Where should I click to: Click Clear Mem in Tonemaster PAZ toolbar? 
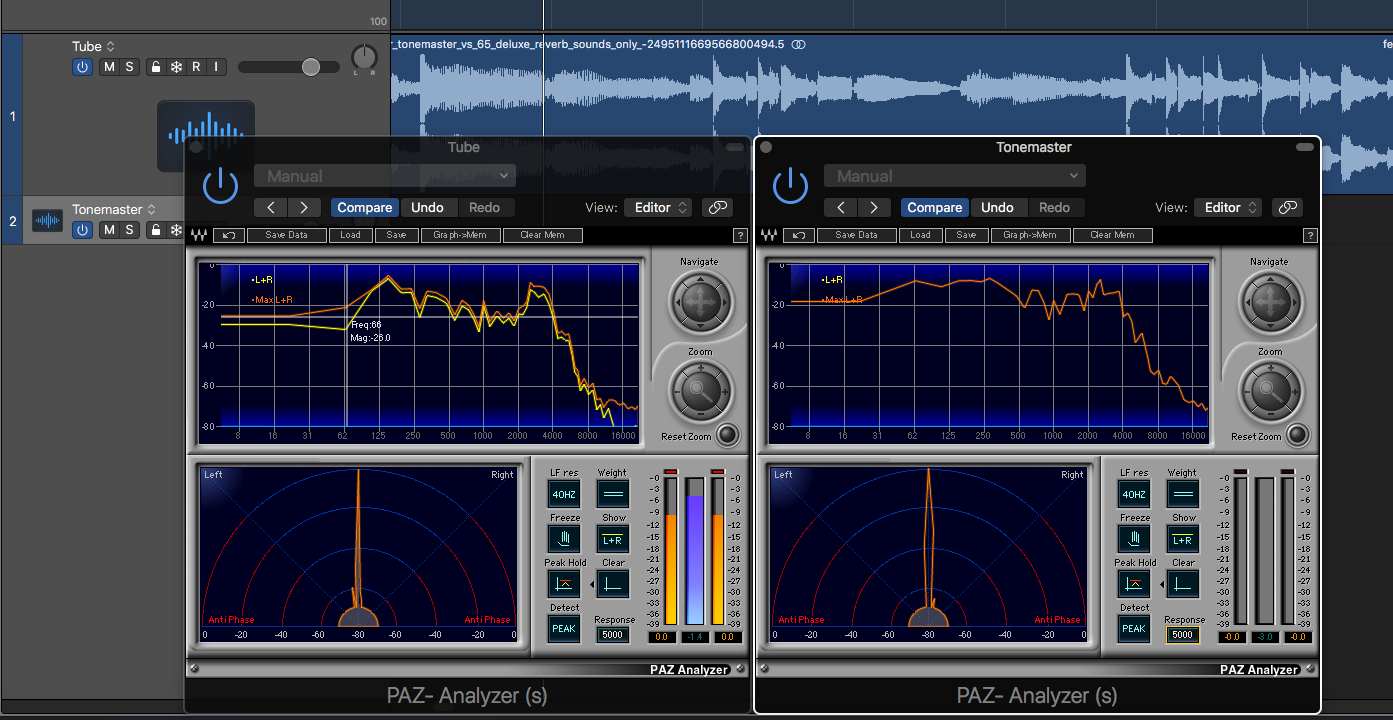(1112, 235)
